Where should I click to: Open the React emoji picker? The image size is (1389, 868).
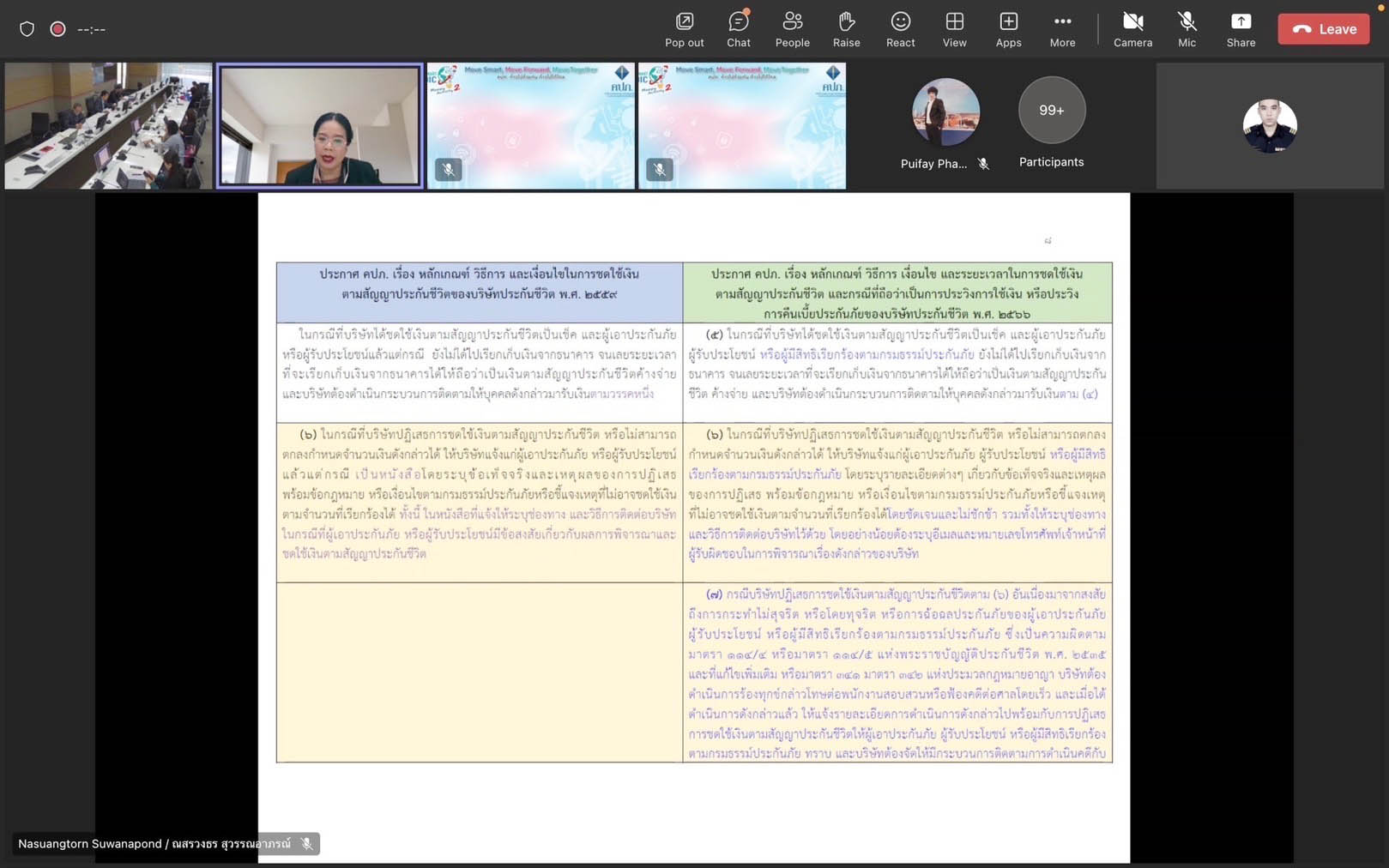900,29
